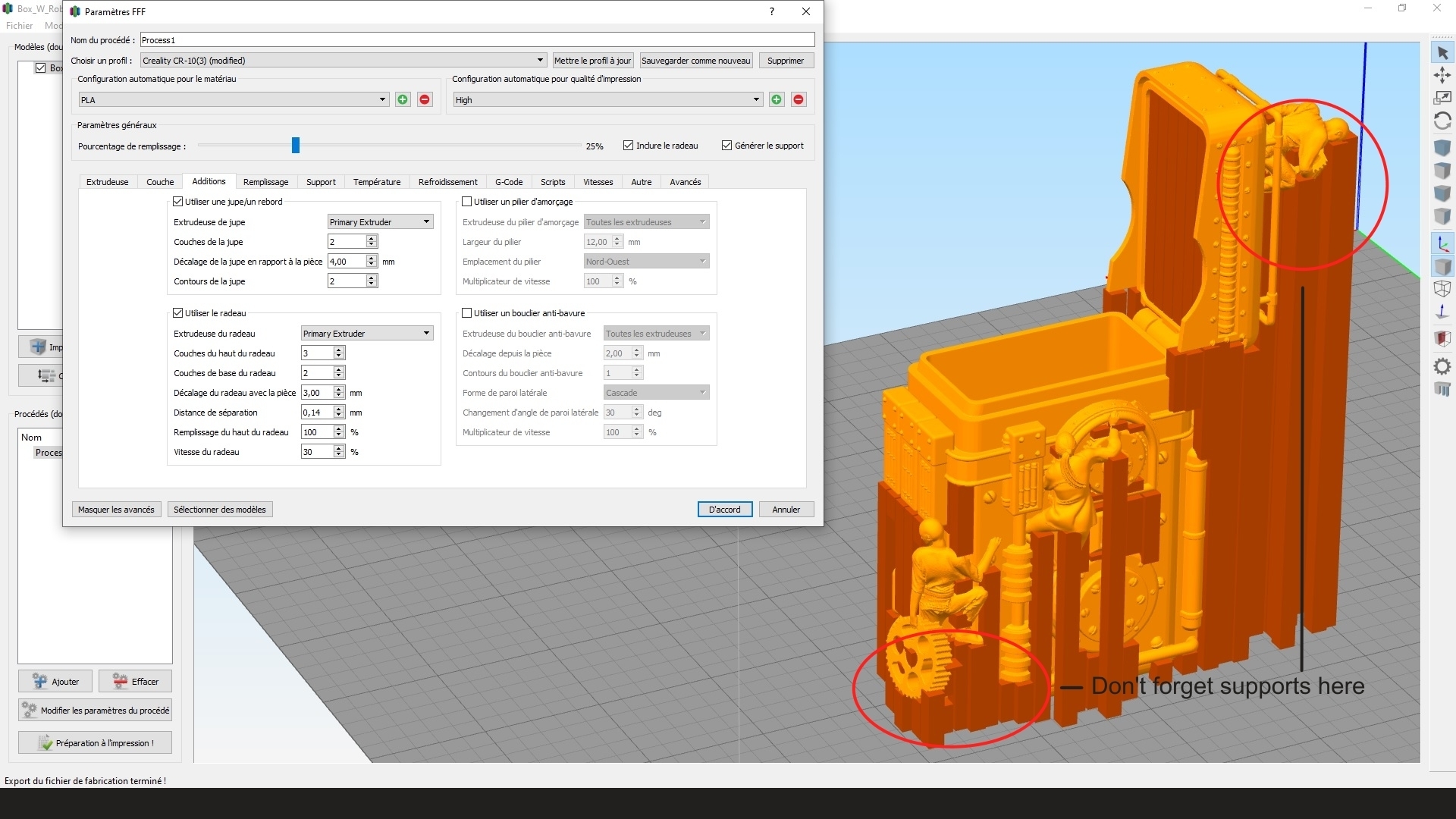Click Modifier les paramètres du procédé

pyautogui.click(x=95, y=710)
